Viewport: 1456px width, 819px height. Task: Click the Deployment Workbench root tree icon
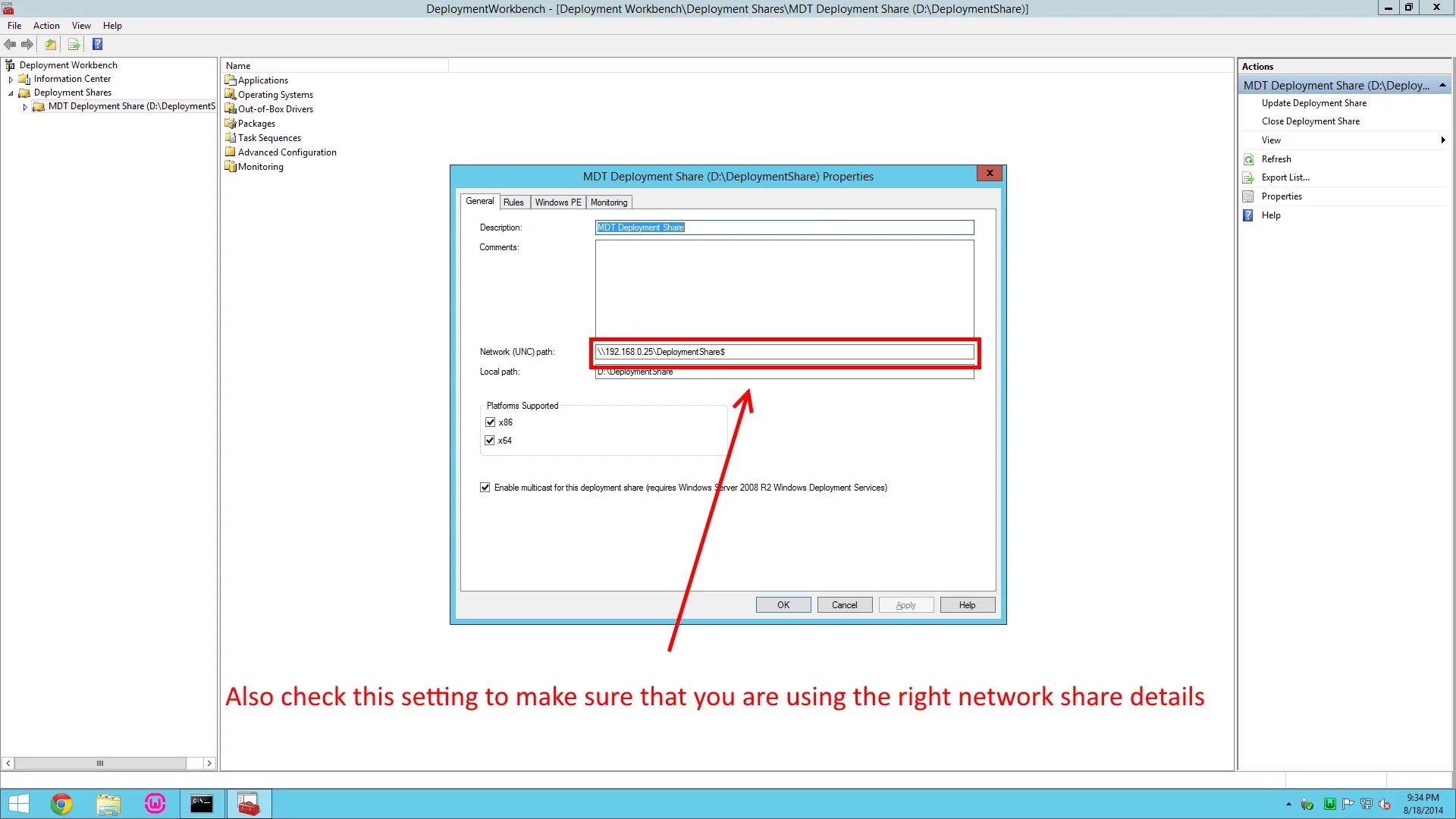10,65
